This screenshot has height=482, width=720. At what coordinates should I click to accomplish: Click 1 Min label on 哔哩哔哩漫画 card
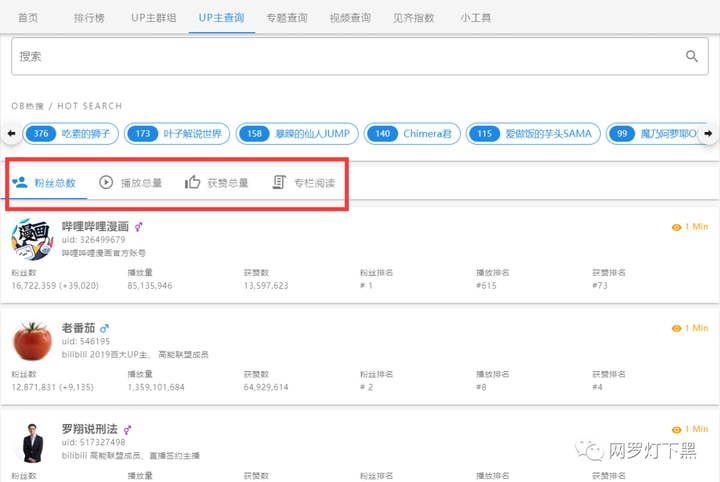click(x=697, y=227)
